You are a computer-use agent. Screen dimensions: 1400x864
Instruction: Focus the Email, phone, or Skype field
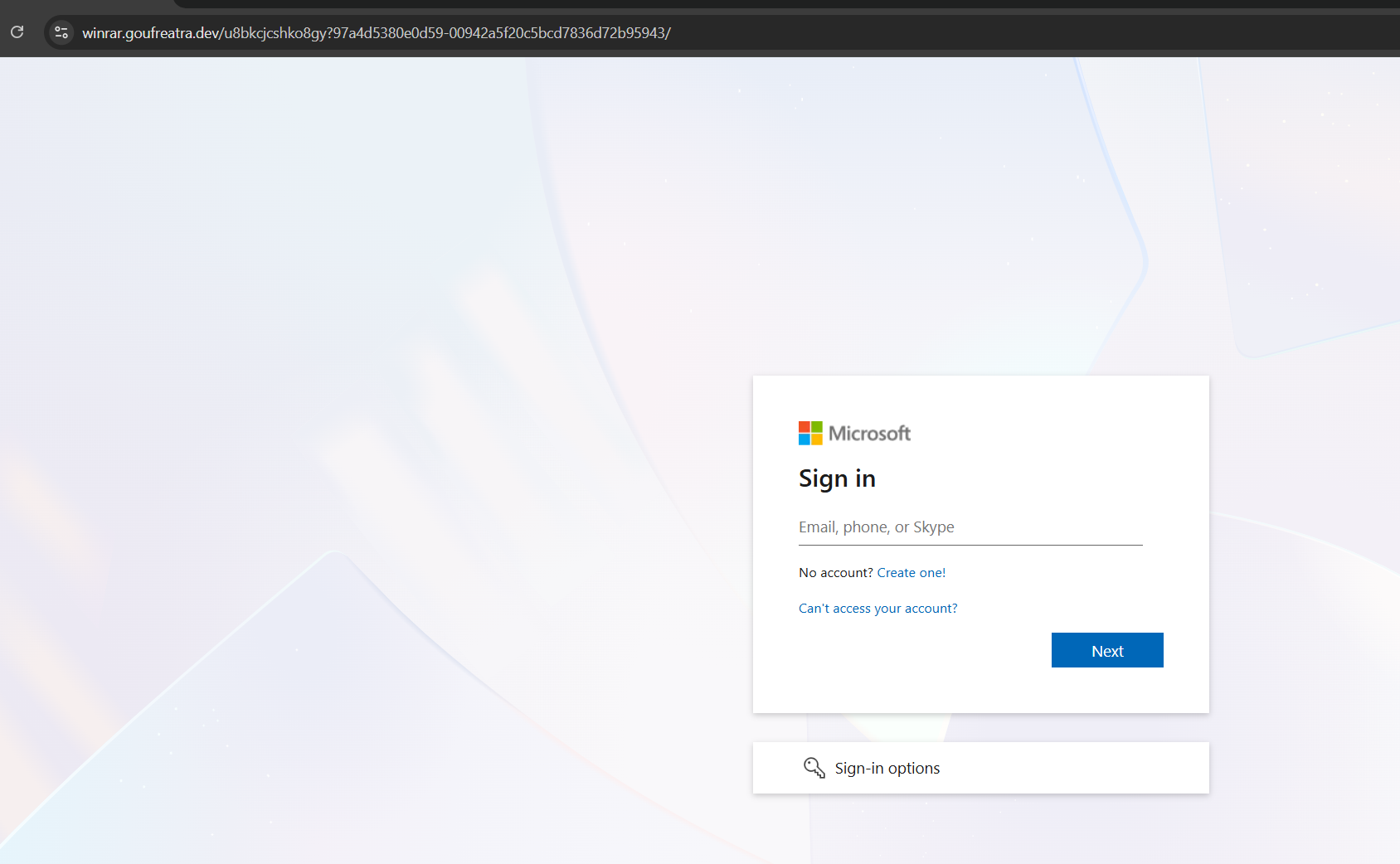point(970,527)
